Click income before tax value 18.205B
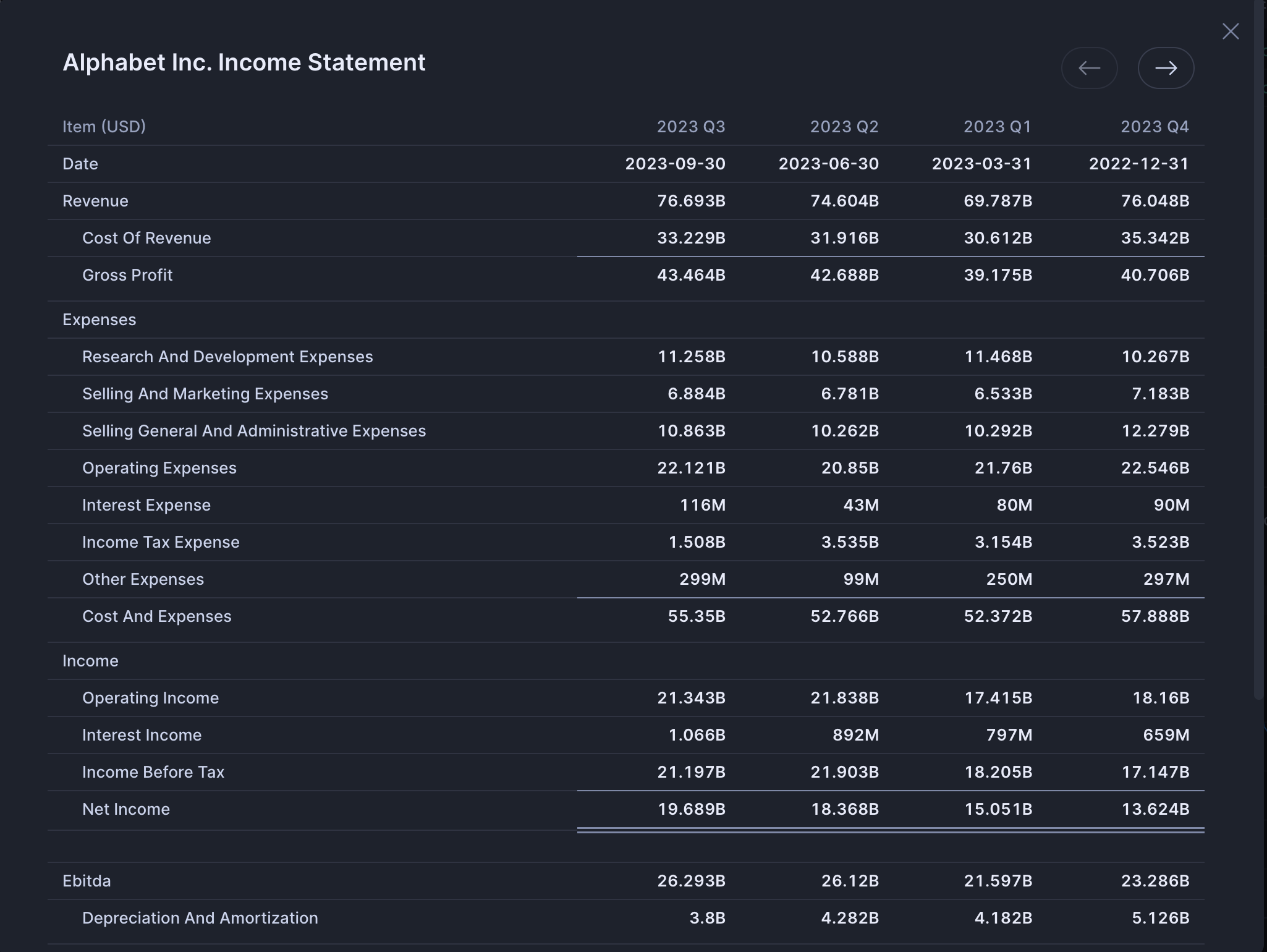Screen dimensions: 1267x952 998,772
